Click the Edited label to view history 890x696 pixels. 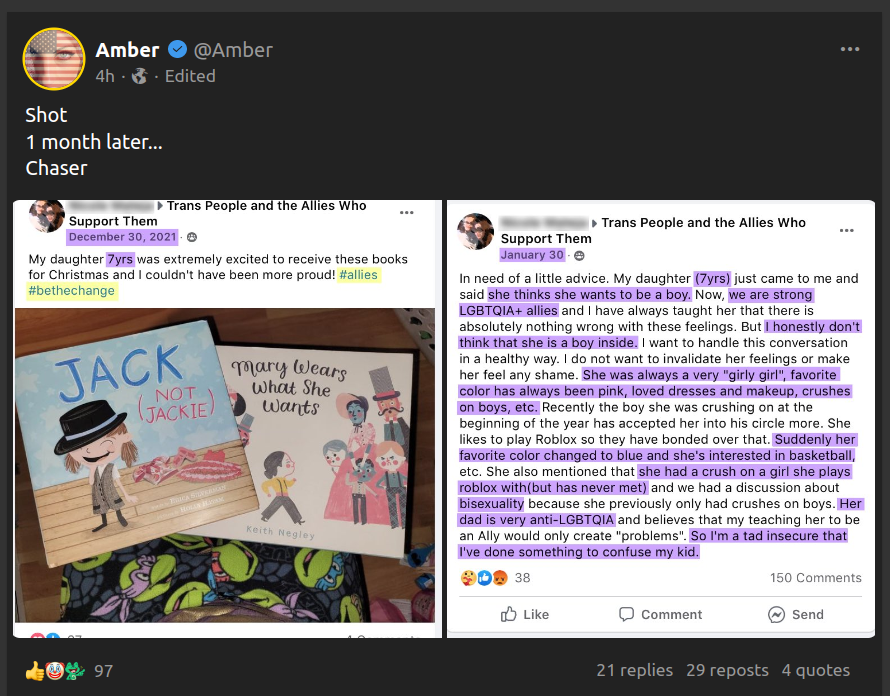point(190,76)
